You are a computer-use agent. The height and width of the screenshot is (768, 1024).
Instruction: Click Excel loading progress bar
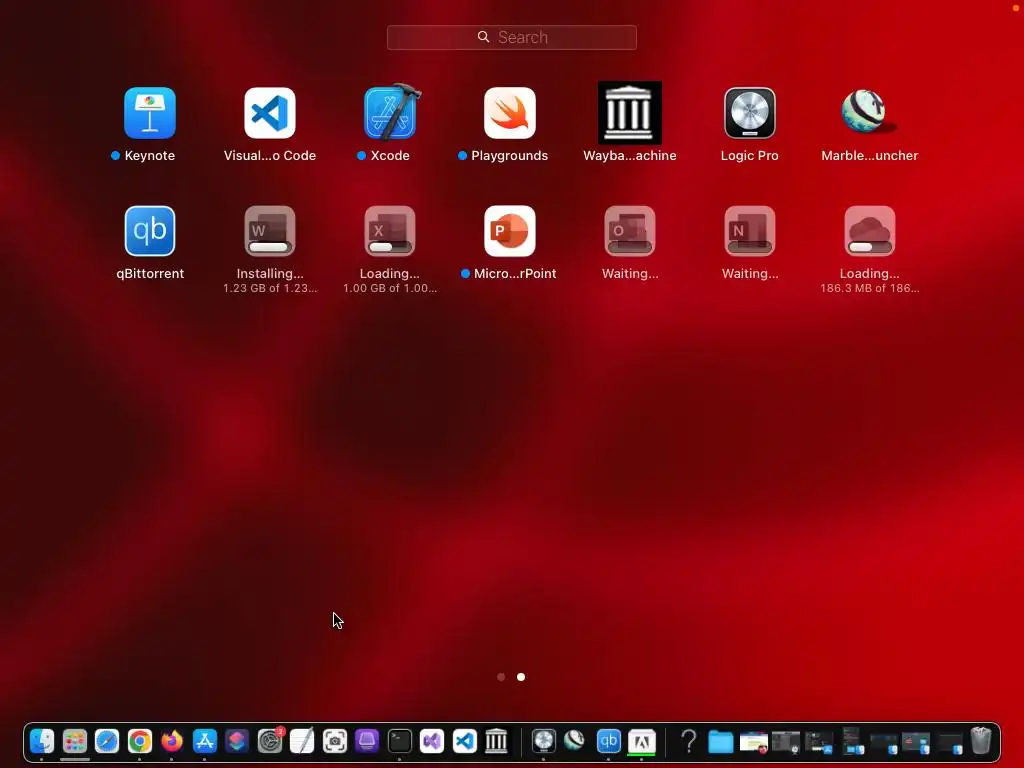(x=390, y=248)
